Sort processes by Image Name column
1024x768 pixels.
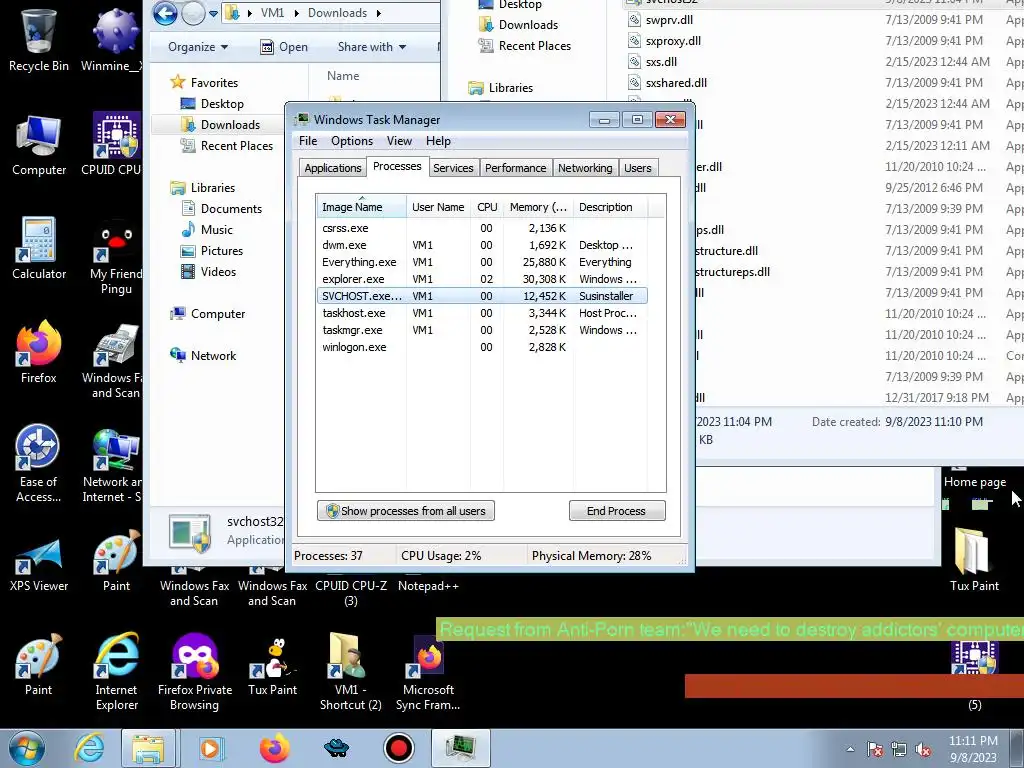(361, 207)
